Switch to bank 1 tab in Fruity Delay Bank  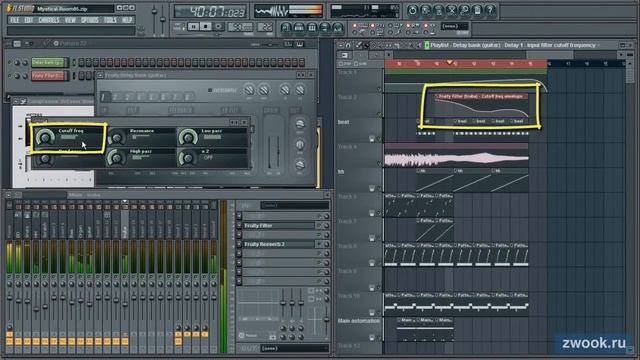pos(104,97)
